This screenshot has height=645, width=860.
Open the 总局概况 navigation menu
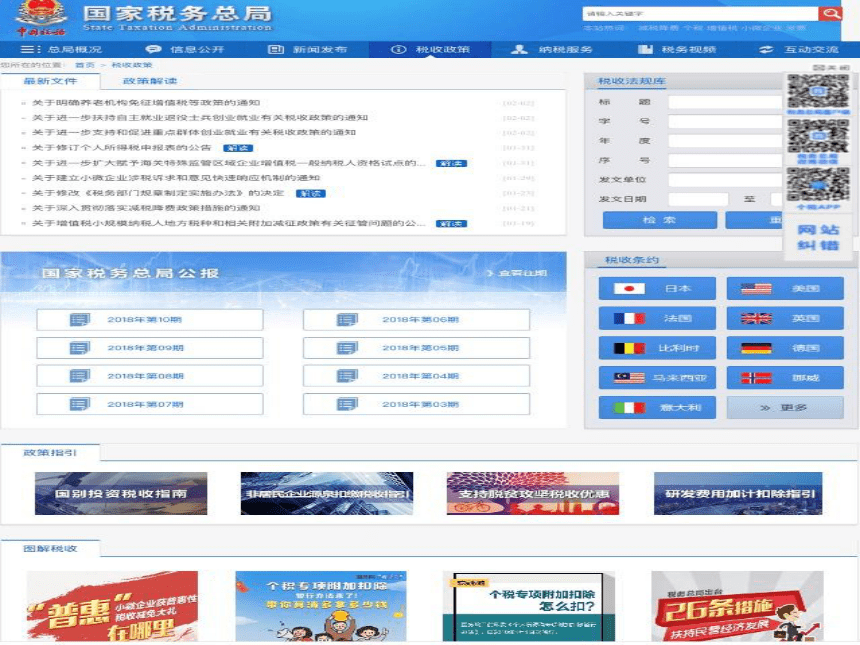click(61, 49)
